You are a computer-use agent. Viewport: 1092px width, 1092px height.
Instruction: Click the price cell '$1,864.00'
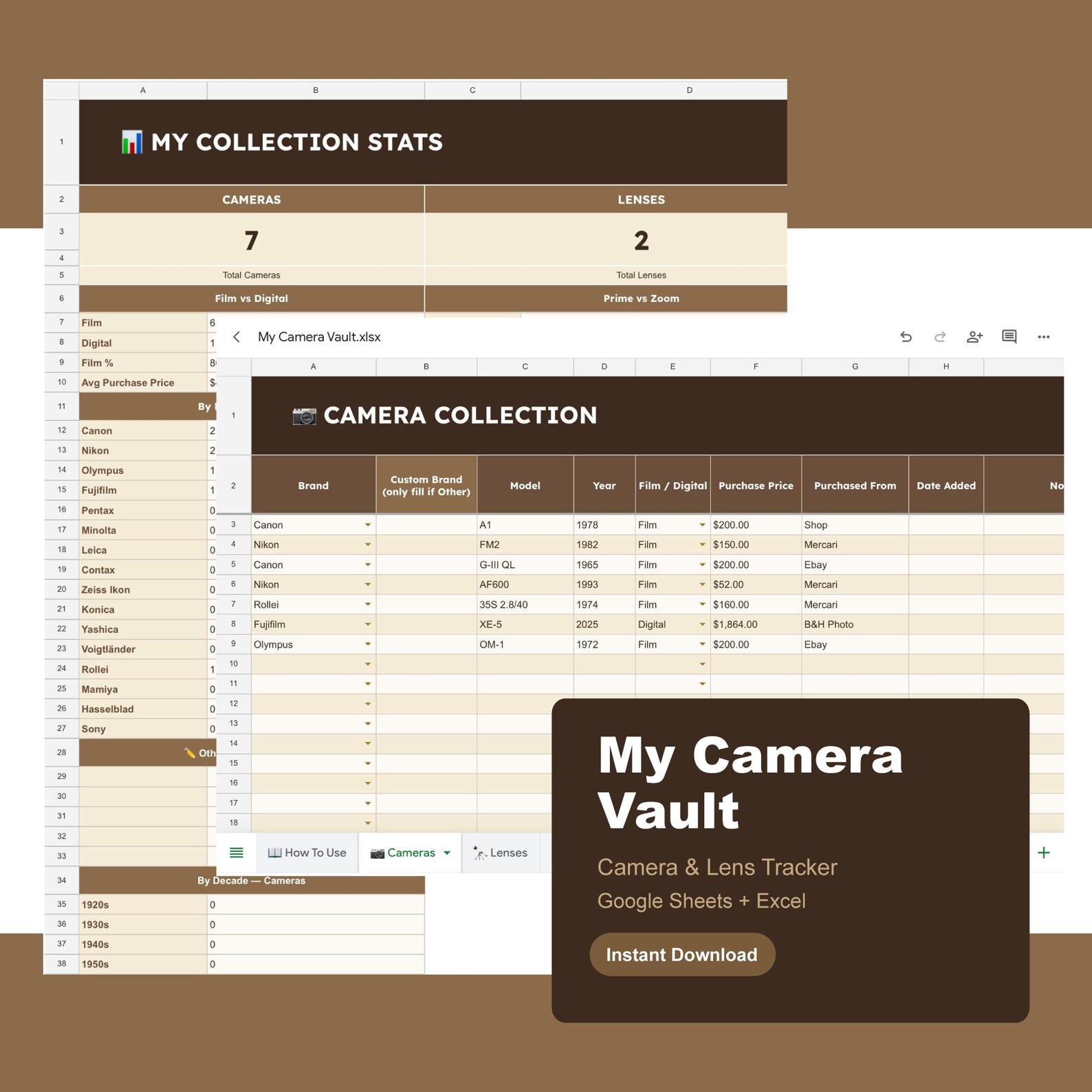[756, 624]
